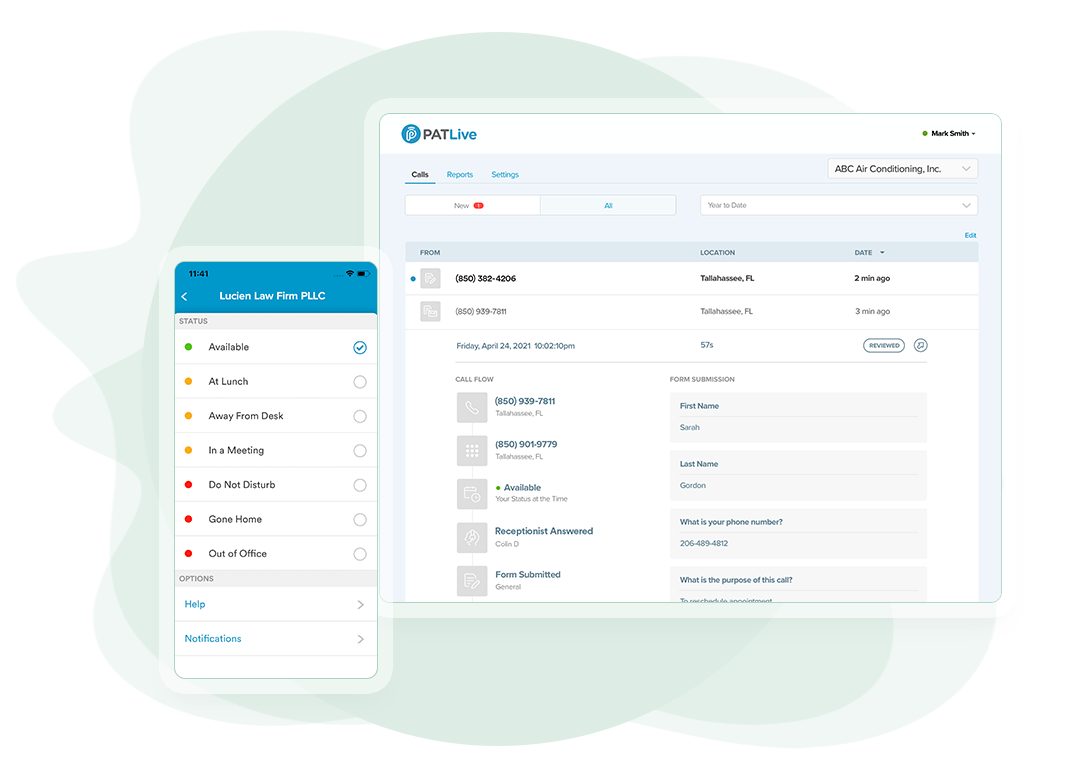This screenshot has width=1088, height=764.
Task: Click "What is the purpose of this call?" label
Action: (x=736, y=580)
